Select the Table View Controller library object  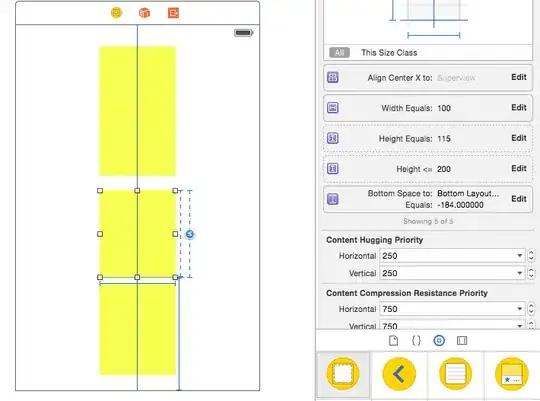455,374
